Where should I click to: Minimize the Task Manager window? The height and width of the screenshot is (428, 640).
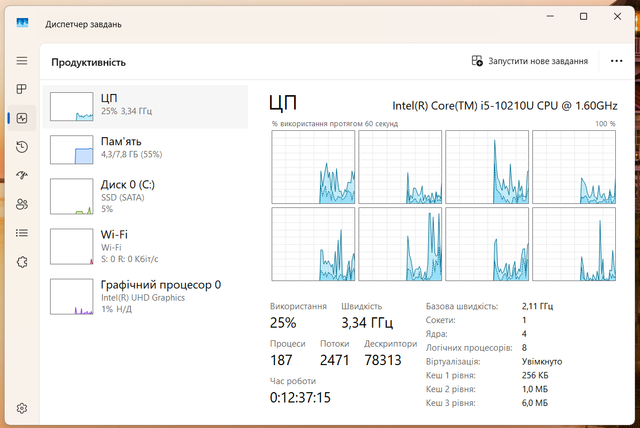point(550,16)
